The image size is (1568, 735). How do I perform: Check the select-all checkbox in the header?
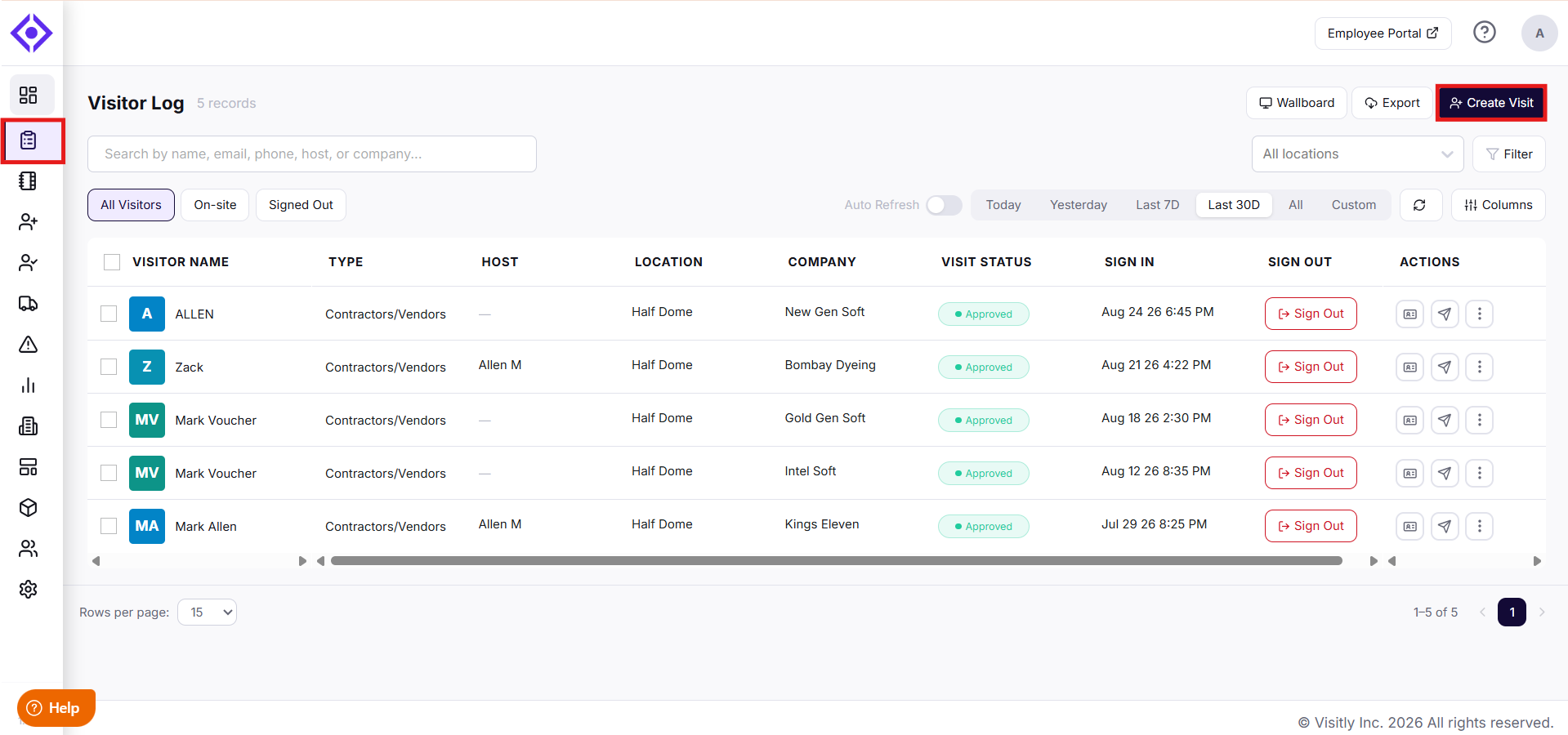pos(112,262)
